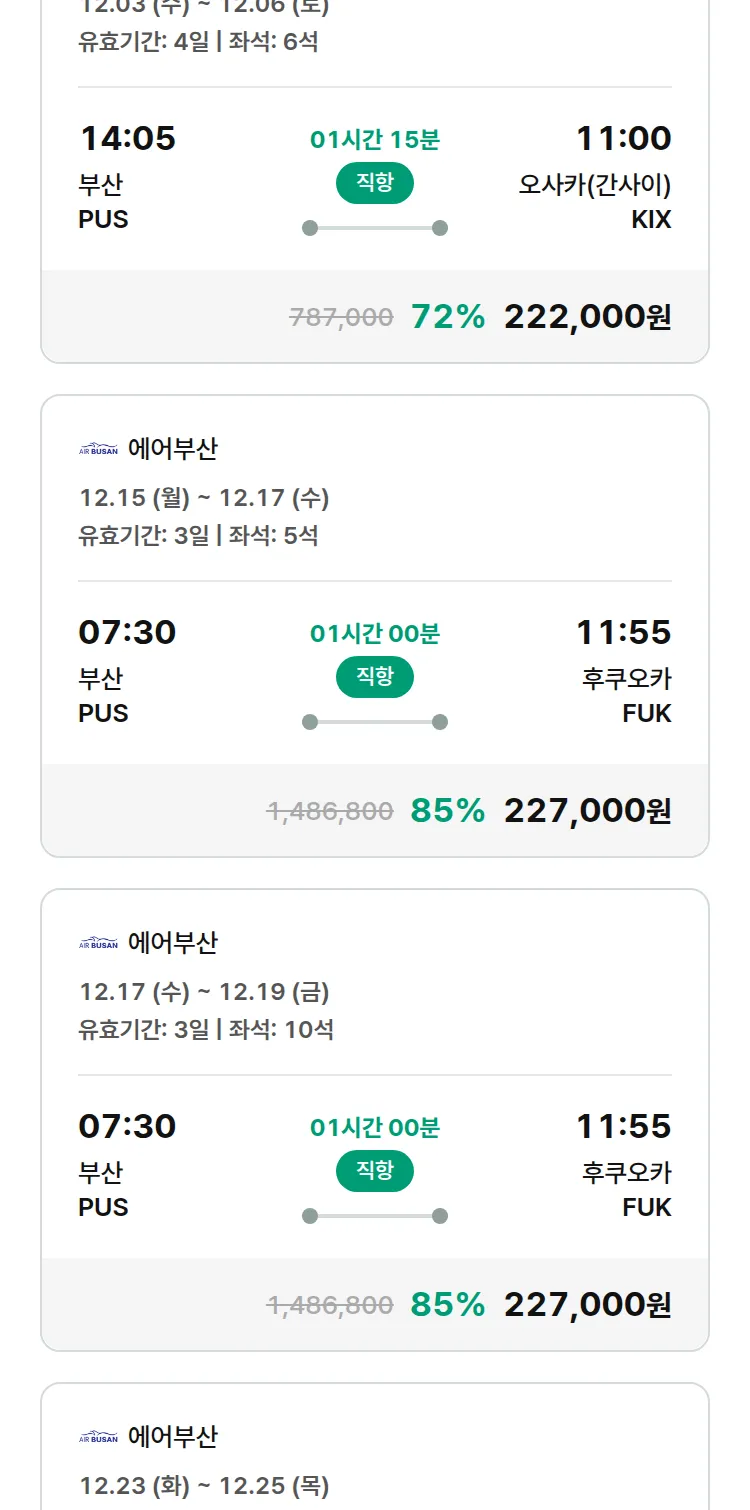Select the 222,000원 Osaka fare
750x1510 pixels.
[x=587, y=317]
